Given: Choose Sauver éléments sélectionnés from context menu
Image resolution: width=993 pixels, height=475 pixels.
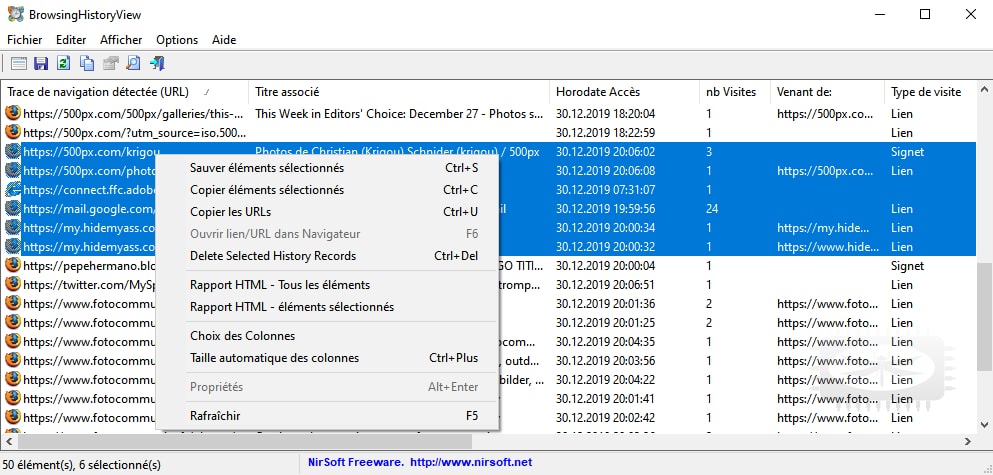Looking at the screenshot, I should point(327,168).
